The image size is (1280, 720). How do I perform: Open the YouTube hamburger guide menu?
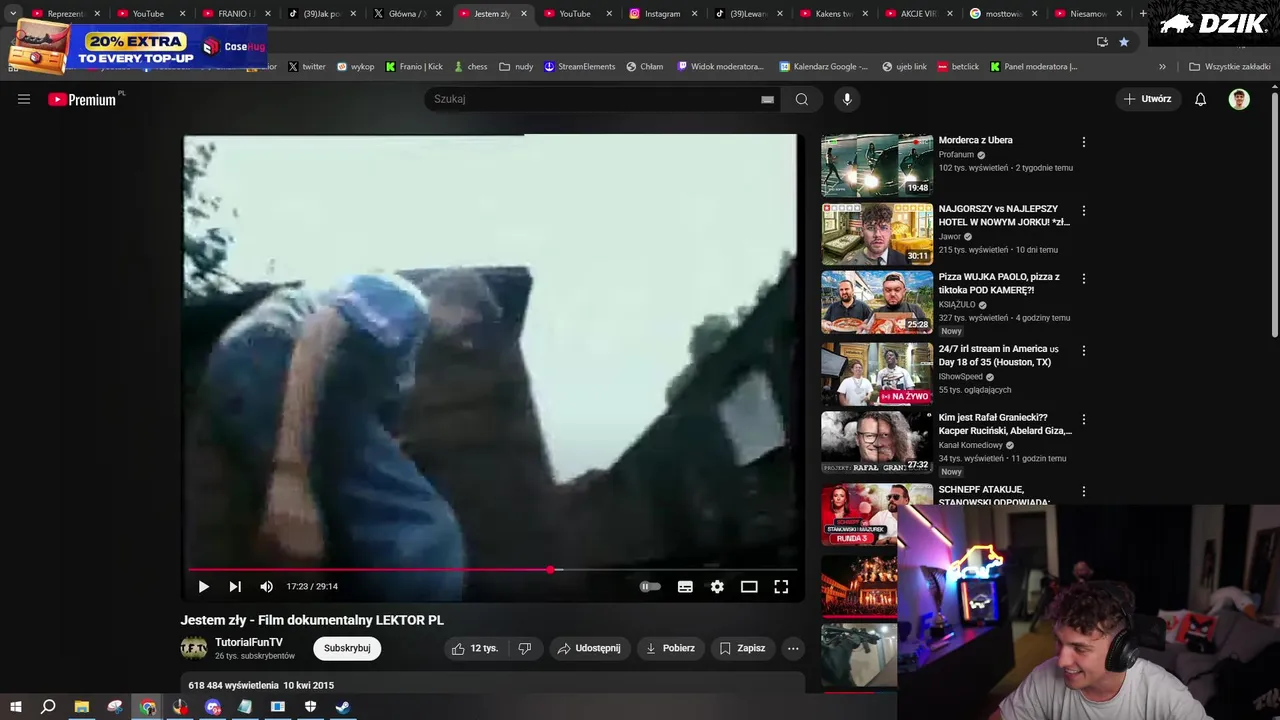[24, 99]
